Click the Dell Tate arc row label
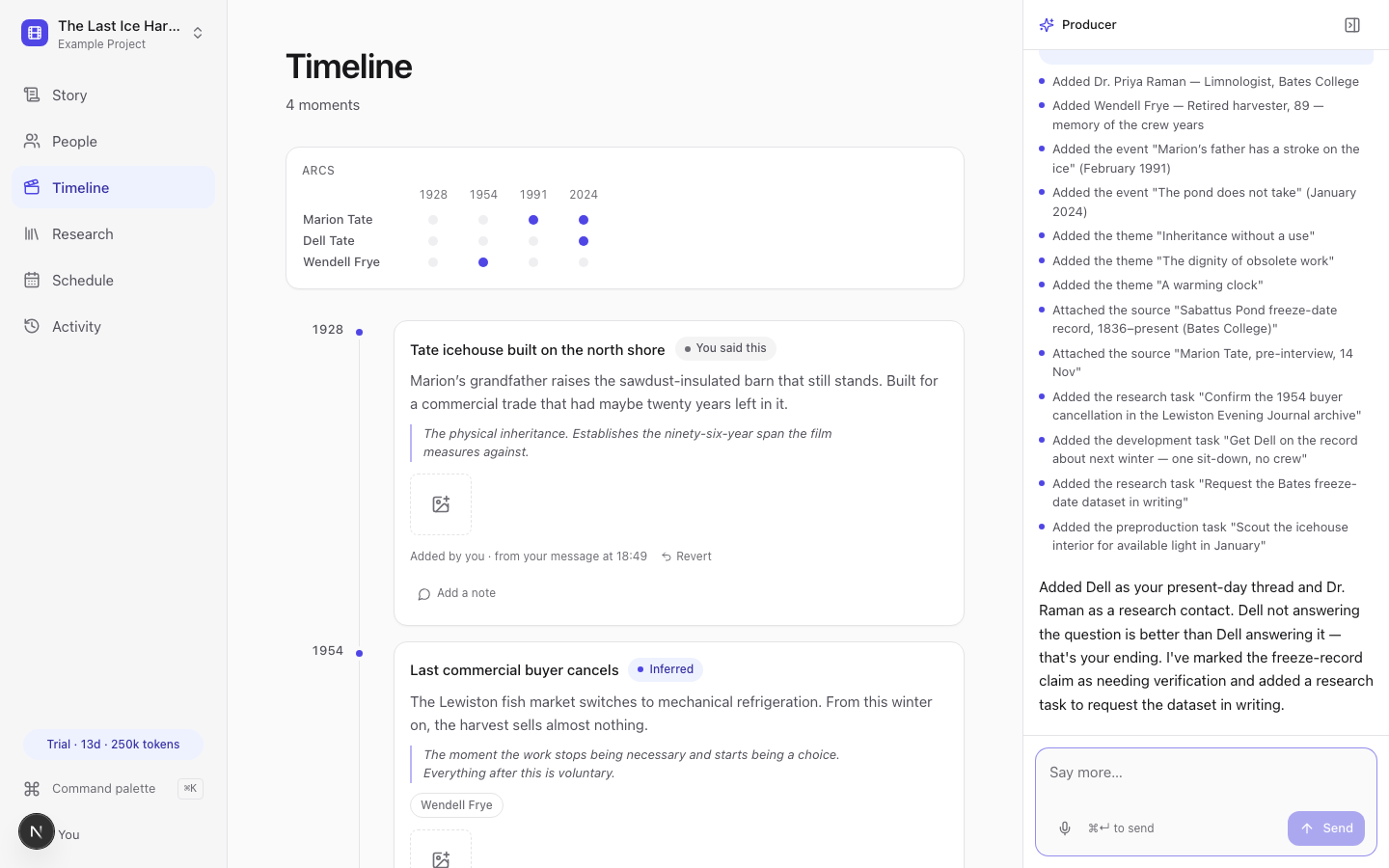1389x868 pixels. (329, 241)
